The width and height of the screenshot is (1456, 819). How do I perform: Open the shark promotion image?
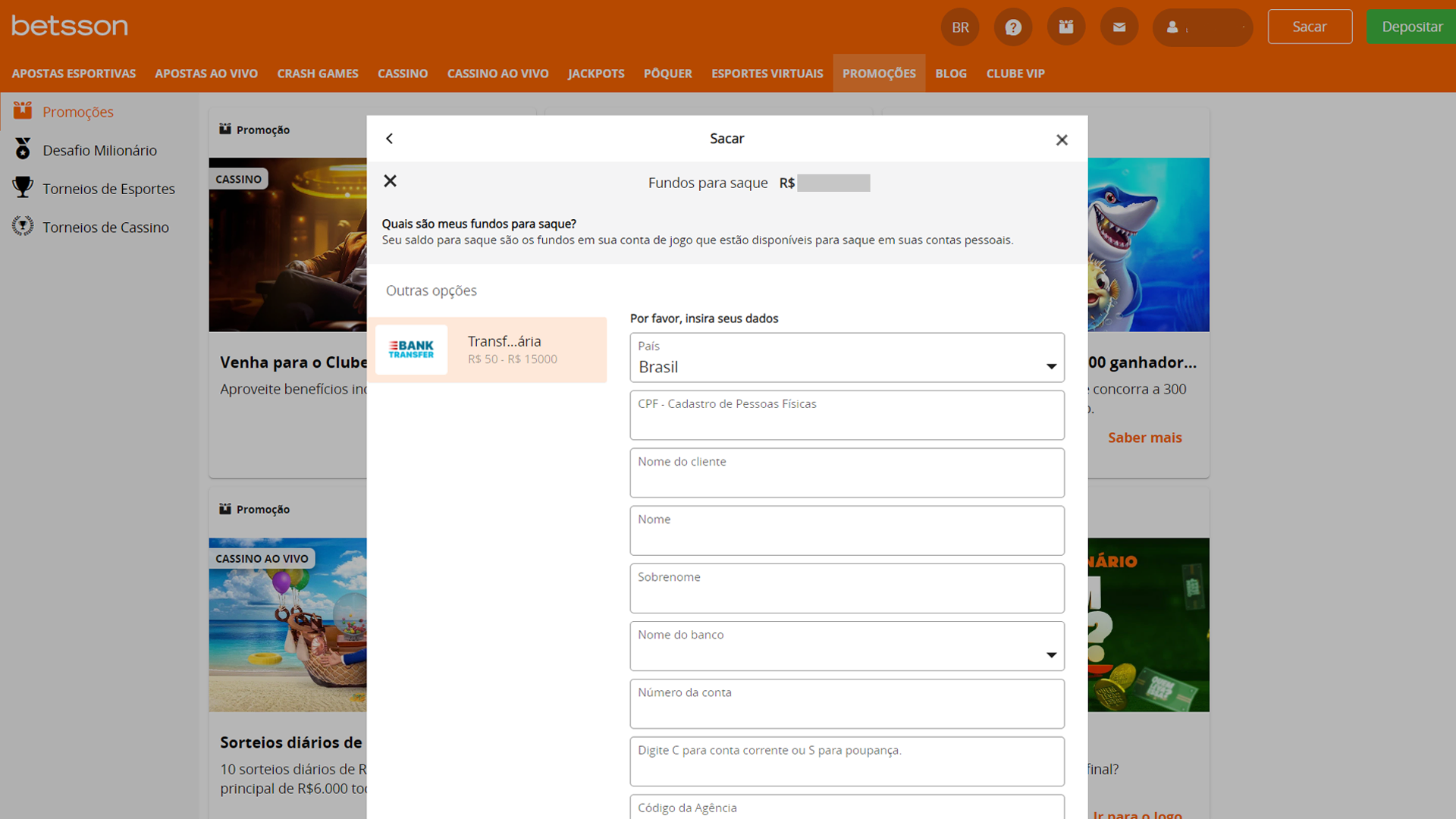click(1149, 244)
